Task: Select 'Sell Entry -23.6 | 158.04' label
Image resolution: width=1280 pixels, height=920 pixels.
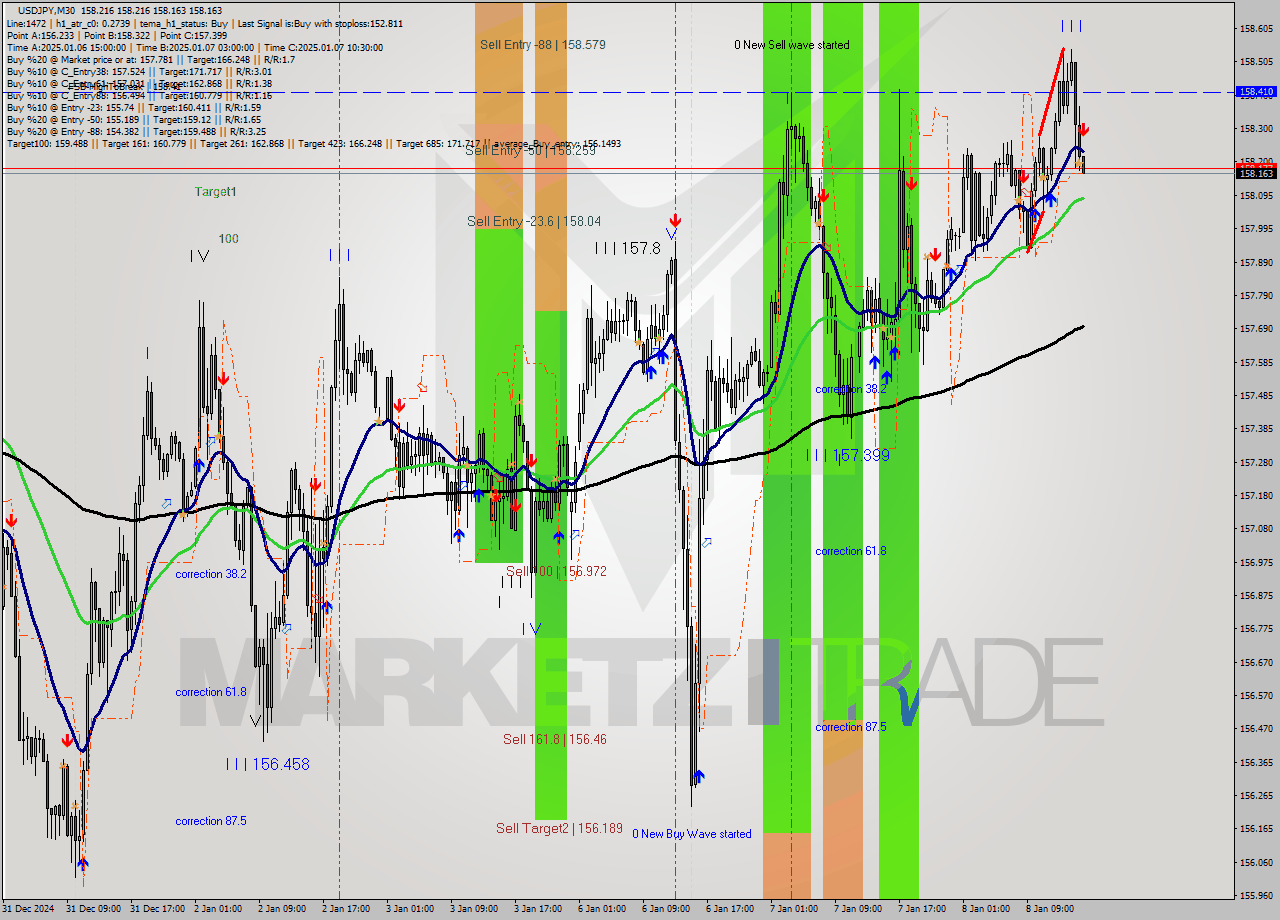Action: pos(534,221)
